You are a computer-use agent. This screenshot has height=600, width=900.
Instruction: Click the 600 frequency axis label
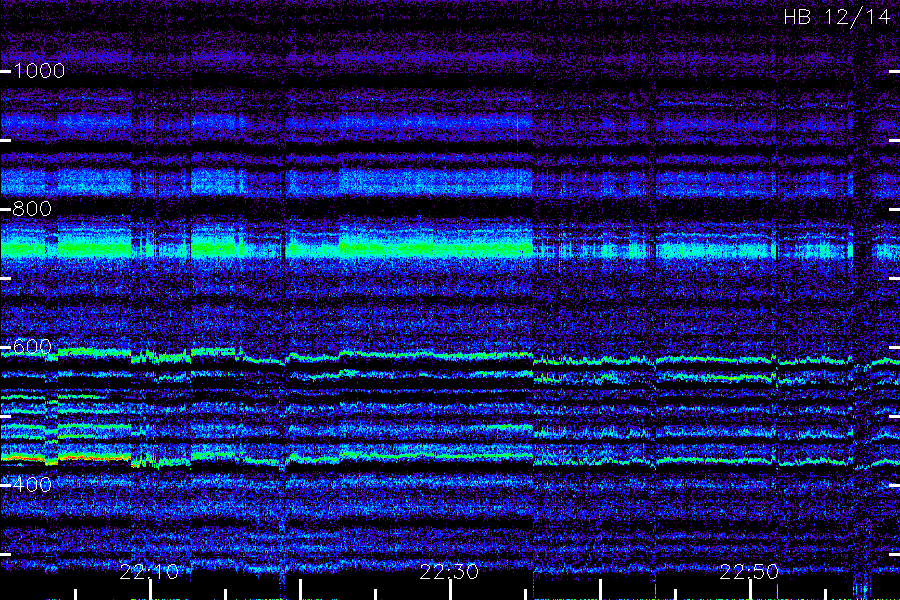[x=32, y=346]
